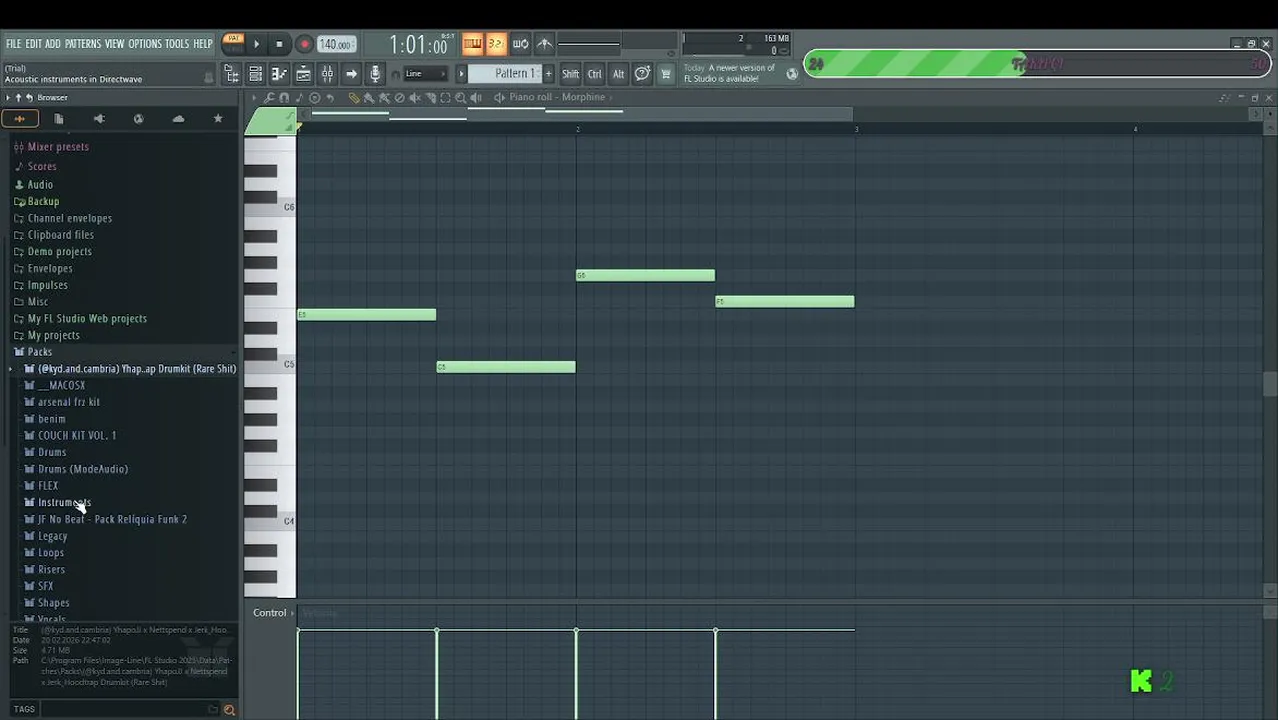Viewport: 1278px width, 720px height.
Task: Click the stamp chord icon in piano roll
Action: click(299, 98)
